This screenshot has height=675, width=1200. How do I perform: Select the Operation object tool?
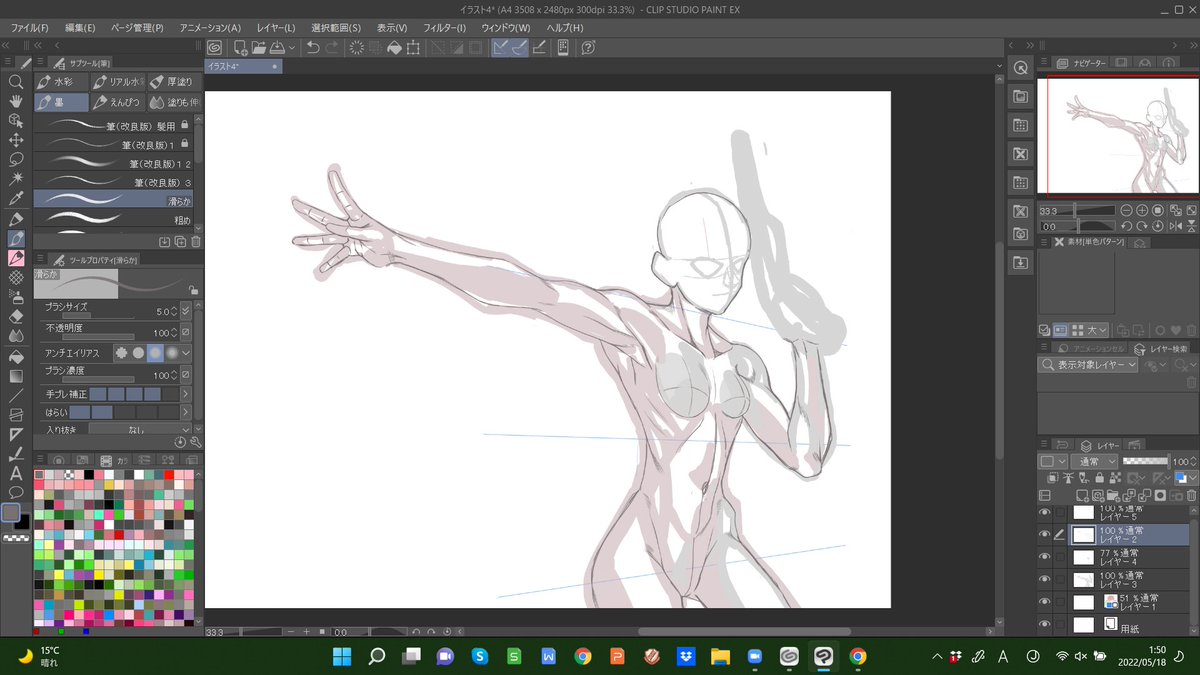pos(16,120)
